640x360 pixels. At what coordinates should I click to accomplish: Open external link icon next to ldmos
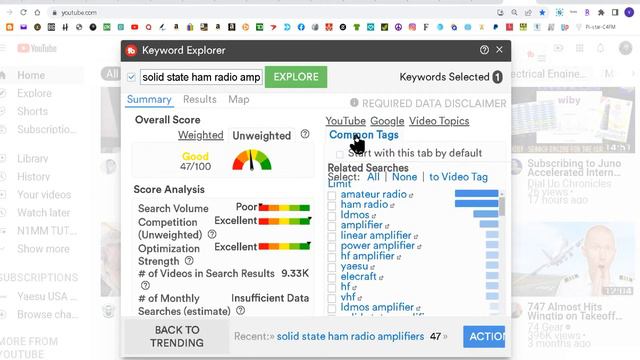pyautogui.click(x=373, y=216)
